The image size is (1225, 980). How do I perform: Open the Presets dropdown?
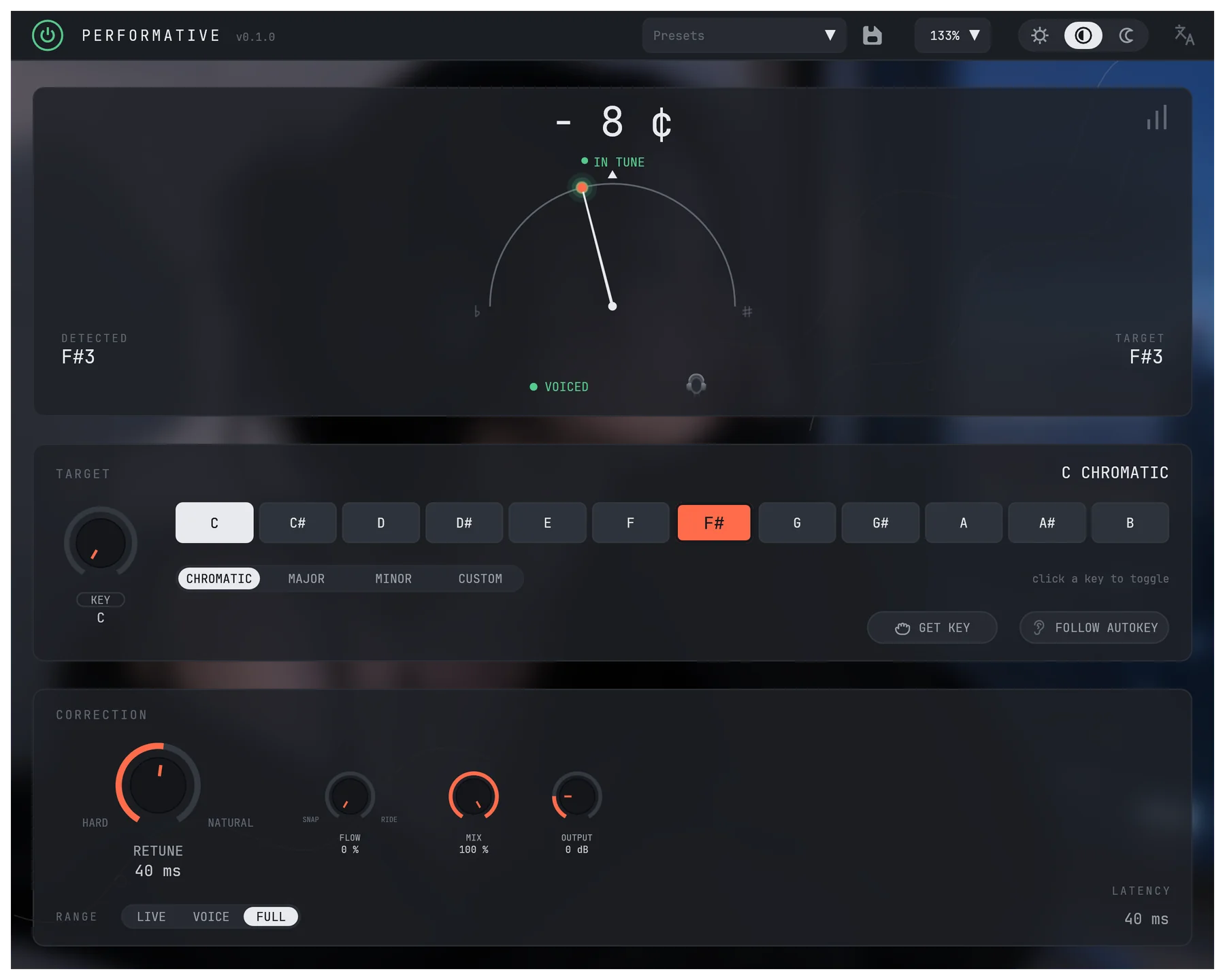[744, 35]
